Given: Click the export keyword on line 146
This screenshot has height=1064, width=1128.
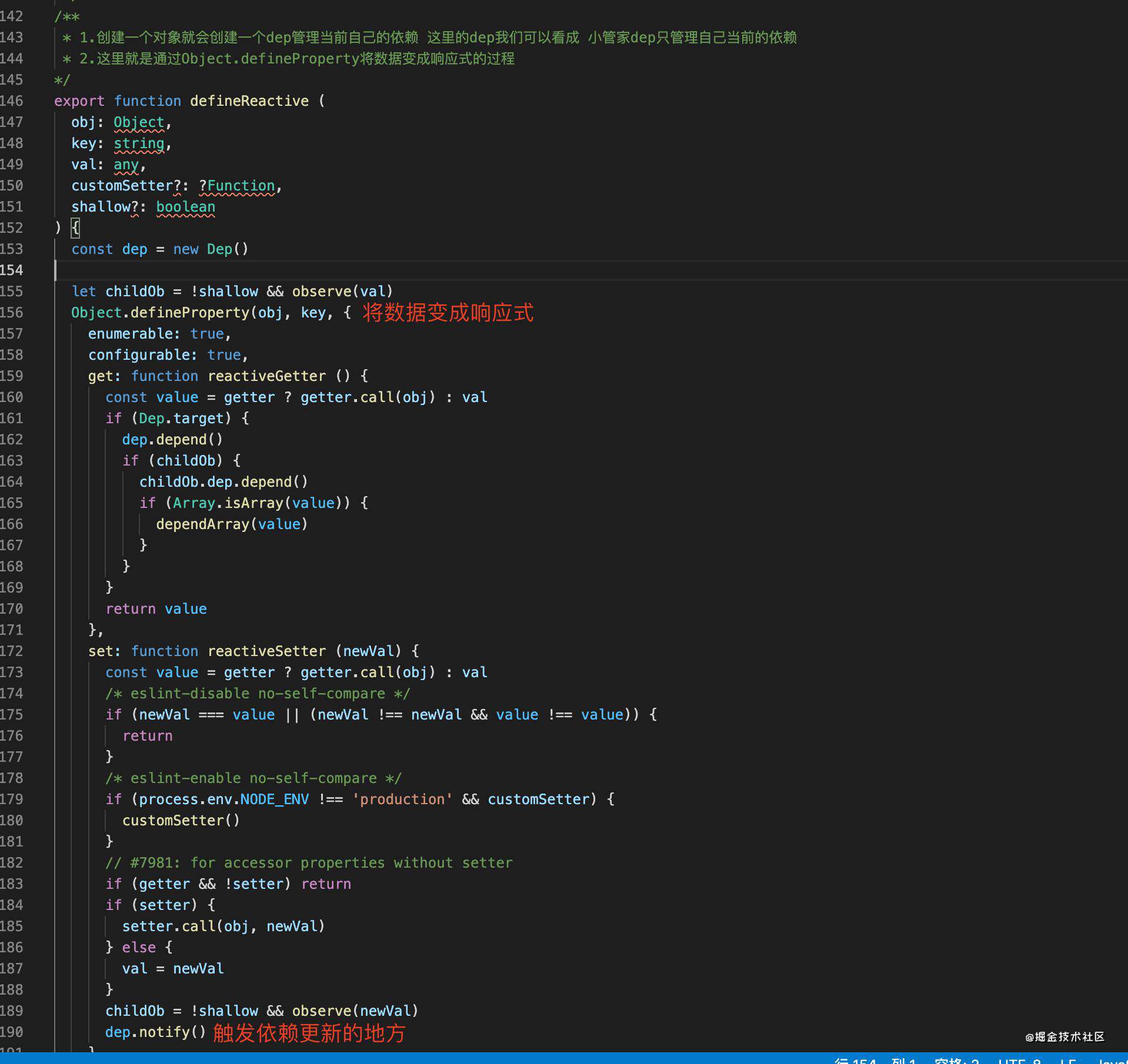Looking at the screenshot, I should 79,101.
